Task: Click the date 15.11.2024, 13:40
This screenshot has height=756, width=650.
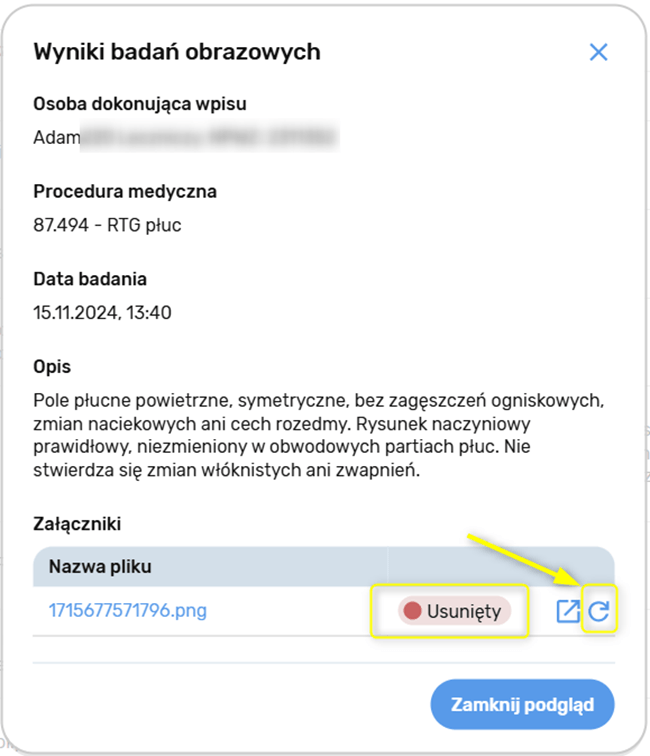Action: click(x=102, y=313)
